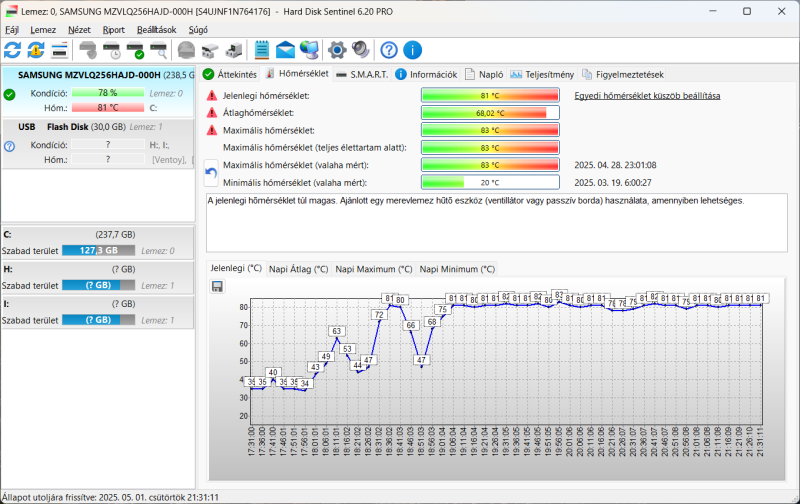The height and width of the screenshot is (504, 800).
Task: Click the date 2025. 03. 19. 6:00:27
Action: coord(613,182)
